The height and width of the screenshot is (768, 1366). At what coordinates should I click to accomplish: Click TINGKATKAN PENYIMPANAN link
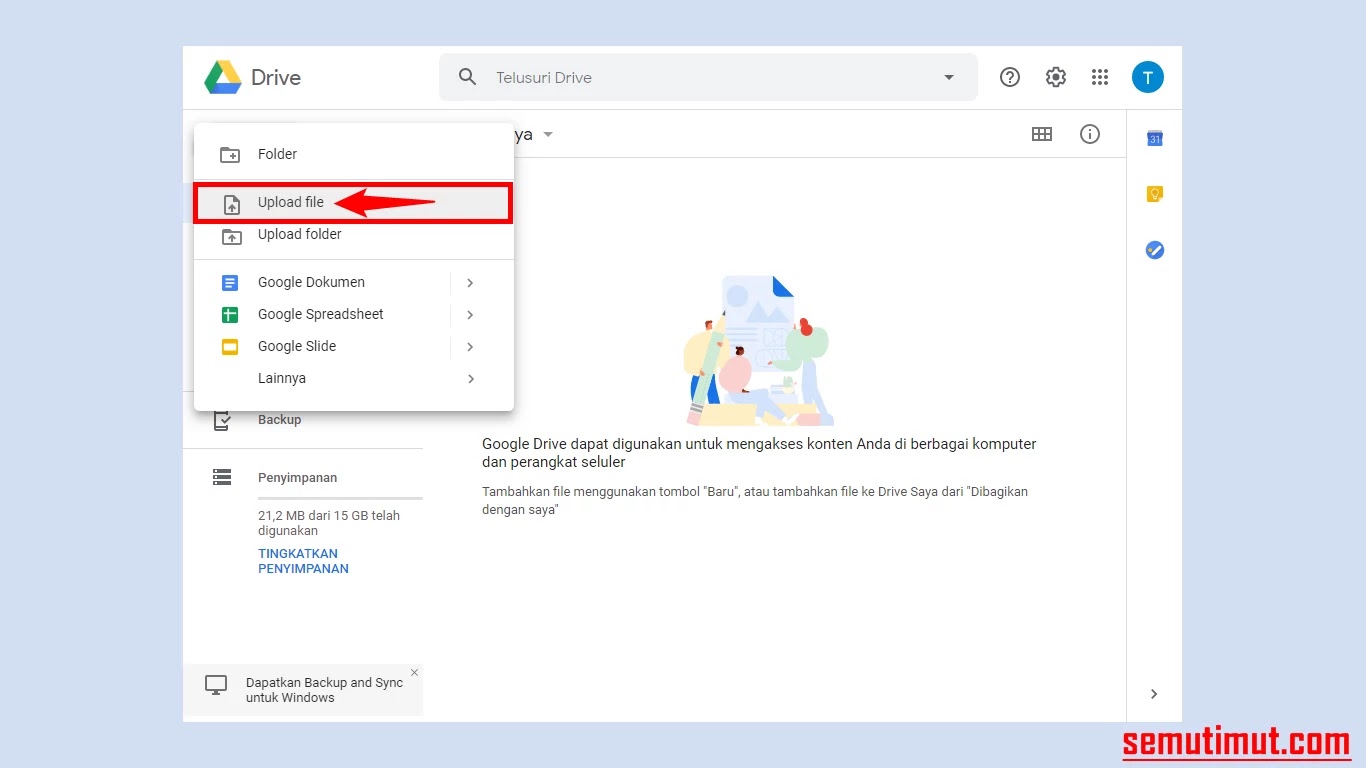(303, 561)
